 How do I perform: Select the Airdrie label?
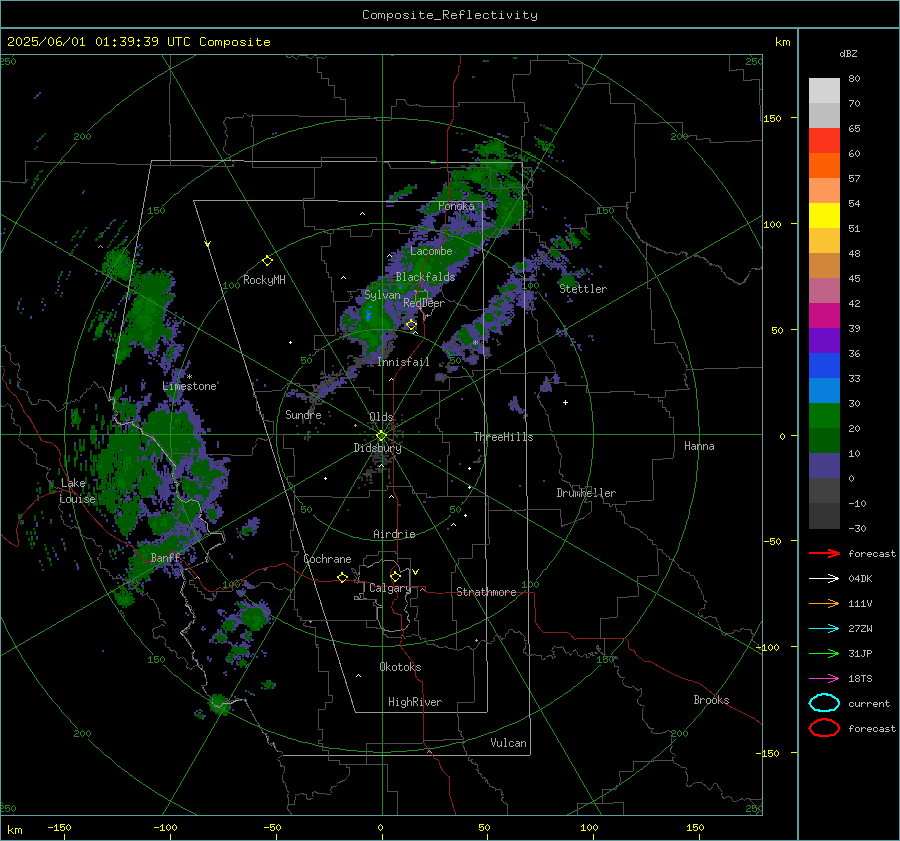(x=394, y=534)
